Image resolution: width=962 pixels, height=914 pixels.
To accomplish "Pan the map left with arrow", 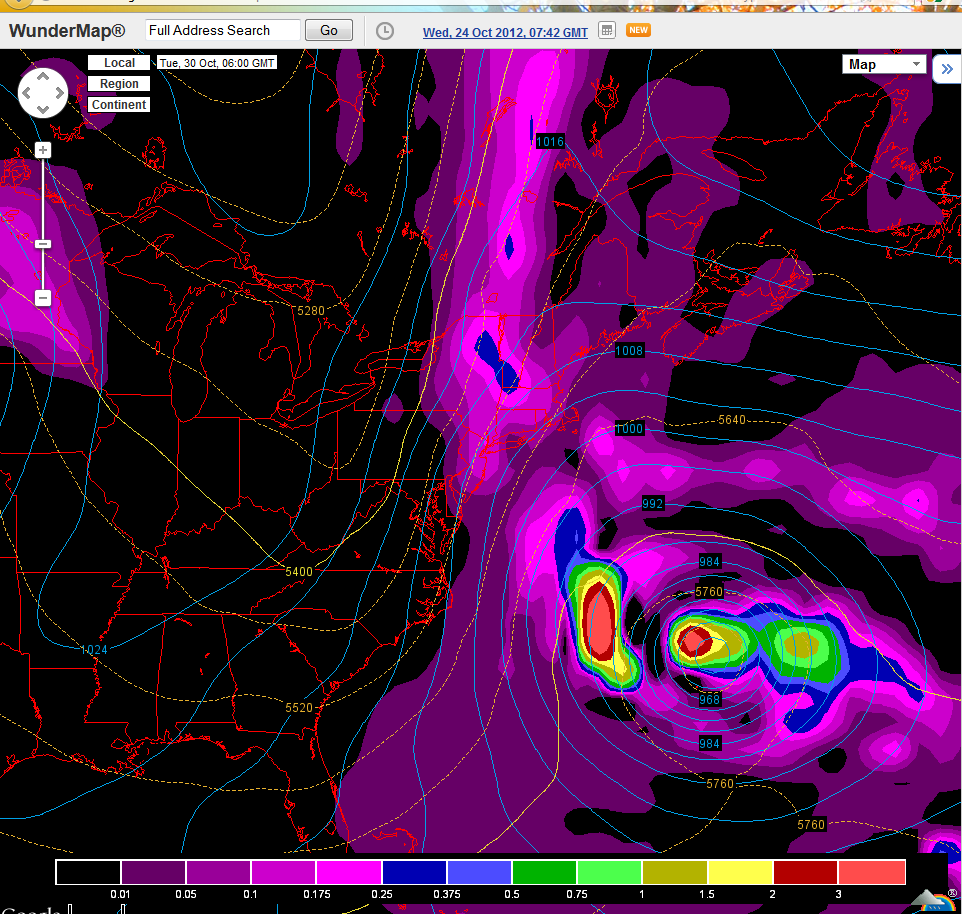I will tap(27, 93).
